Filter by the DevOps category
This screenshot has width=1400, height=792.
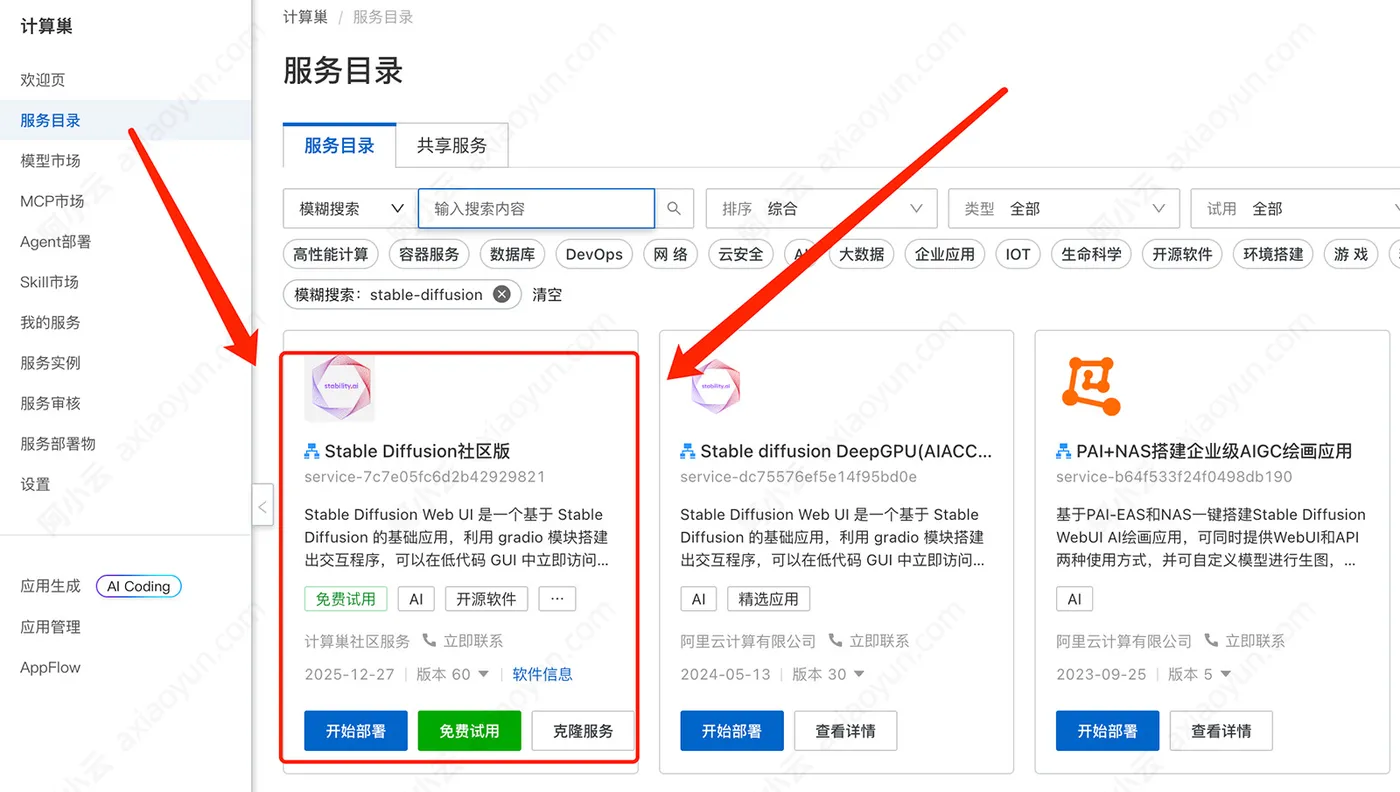tap(594, 254)
